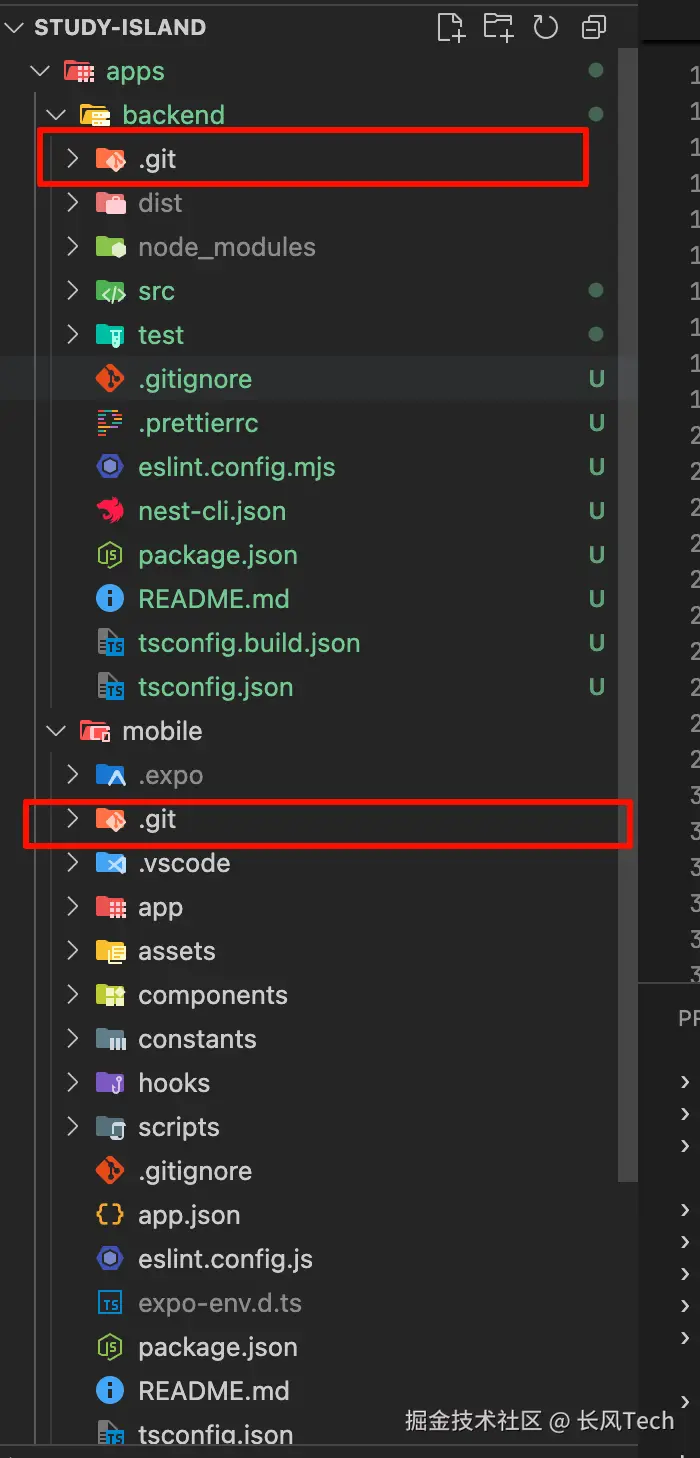Expand the backend .git folder
Screen dimensions: 700x1458
click(x=72, y=159)
